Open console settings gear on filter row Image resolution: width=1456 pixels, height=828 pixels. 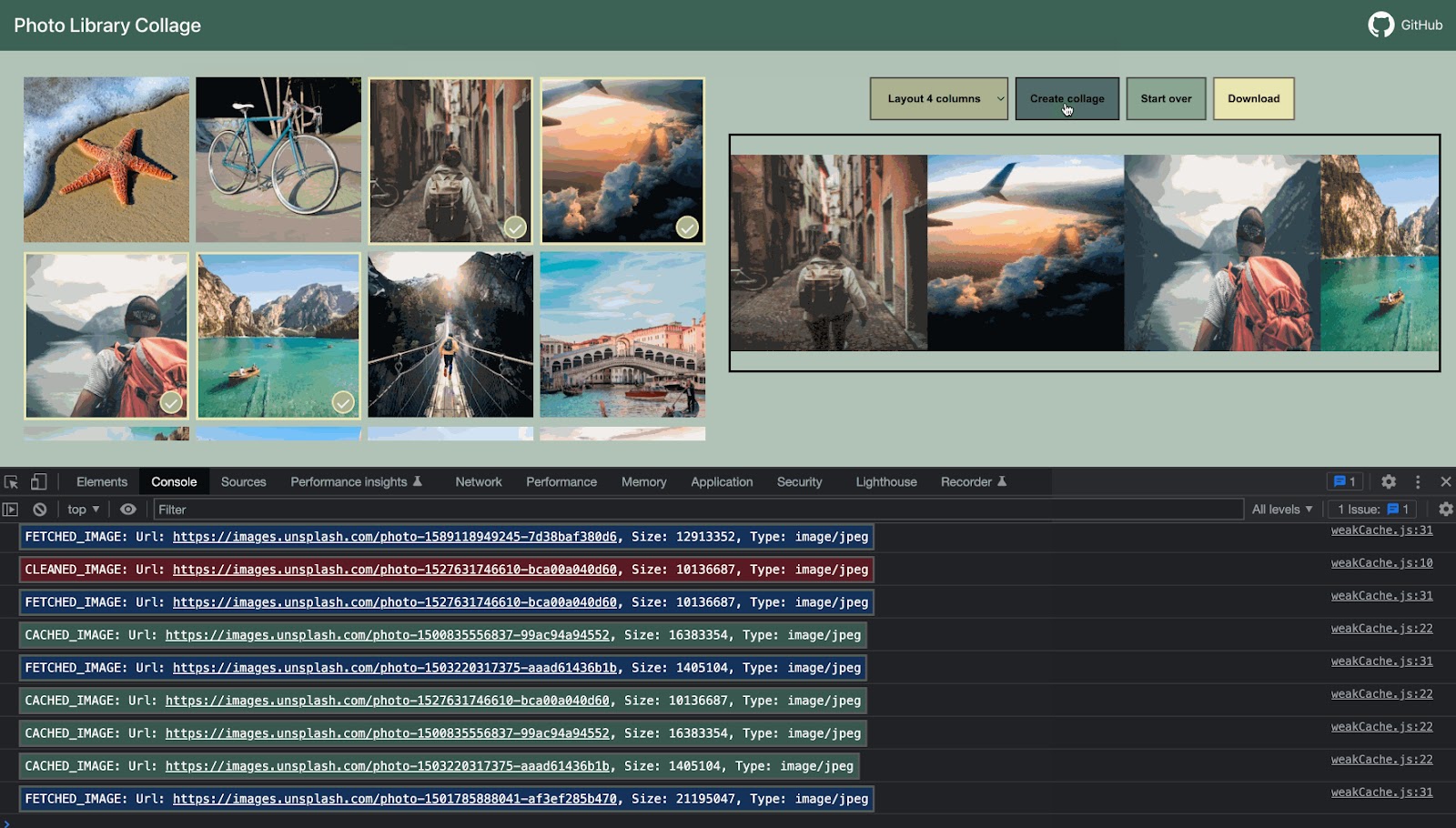[x=1445, y=510]
